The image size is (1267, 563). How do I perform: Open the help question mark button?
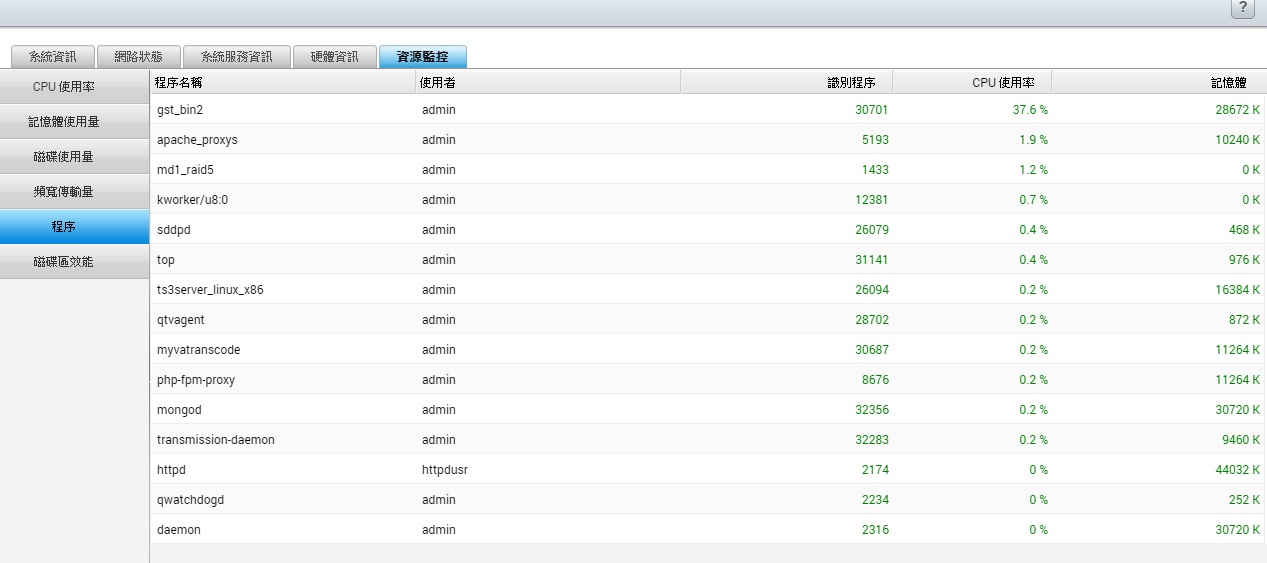[x=1242, y=9]
